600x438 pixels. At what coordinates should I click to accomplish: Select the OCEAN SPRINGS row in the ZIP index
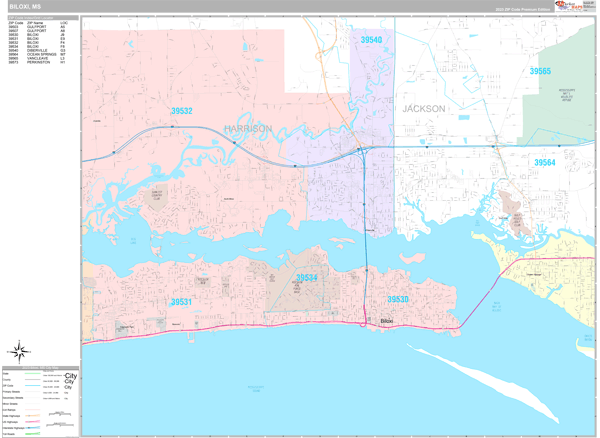coord(37,54)
